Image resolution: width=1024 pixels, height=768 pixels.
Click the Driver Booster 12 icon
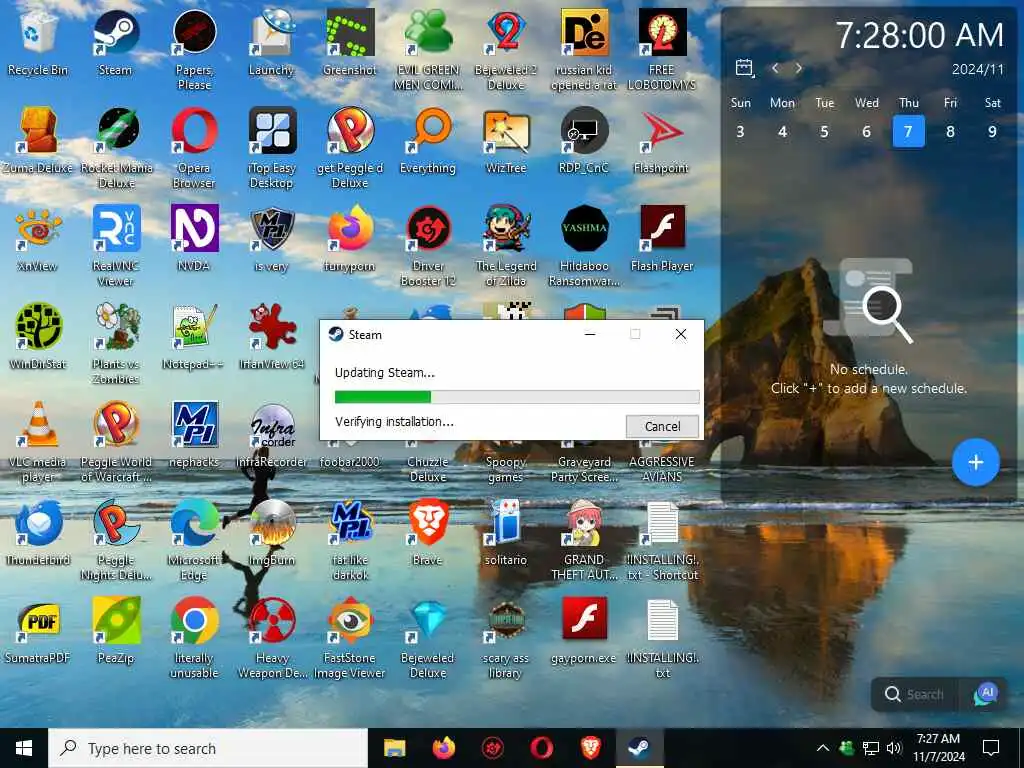pyautogui.click(x=428, y=229)
